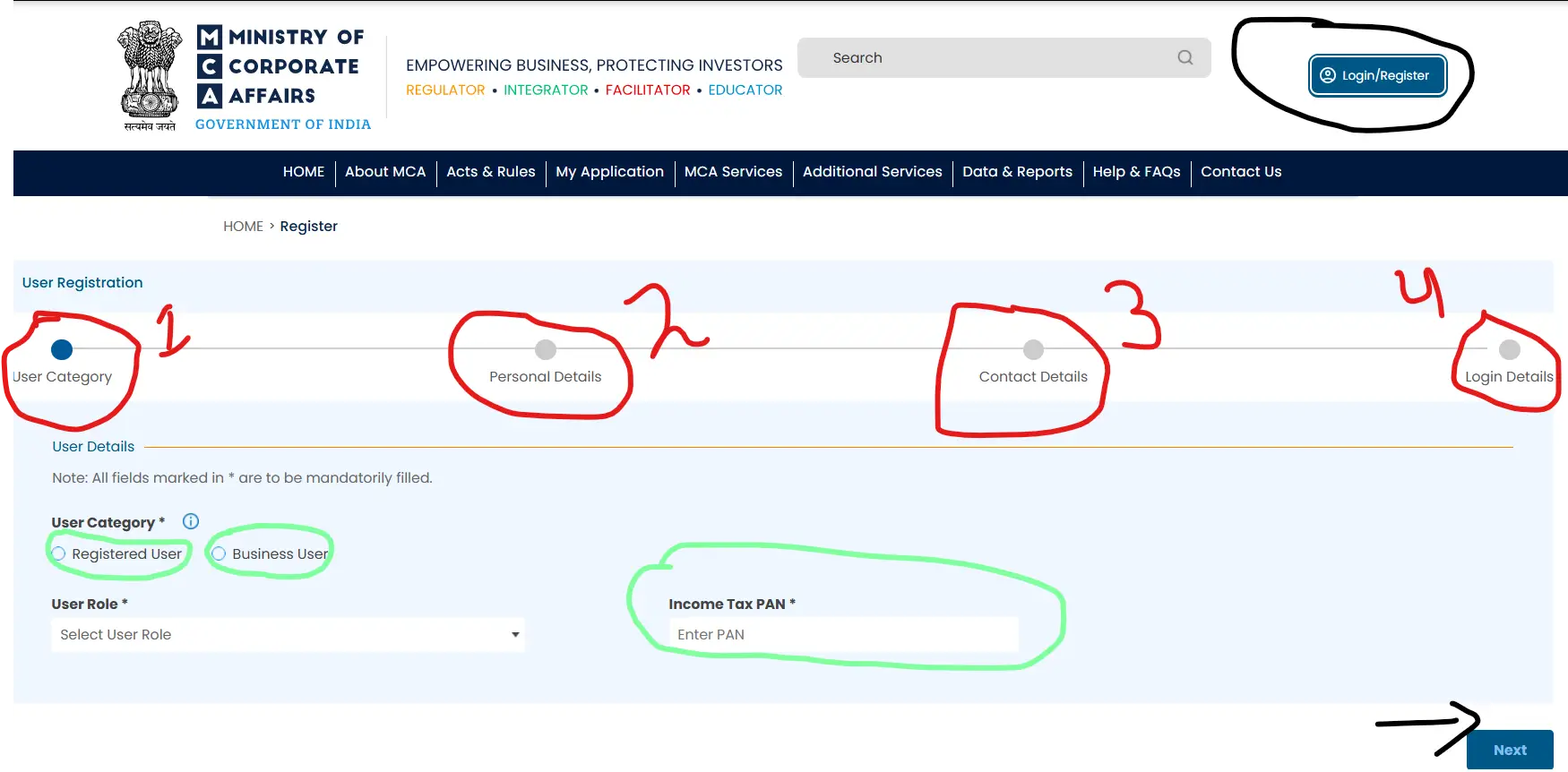Open the Additional Services menu
1568x772 pixels.
pos(873,172)
